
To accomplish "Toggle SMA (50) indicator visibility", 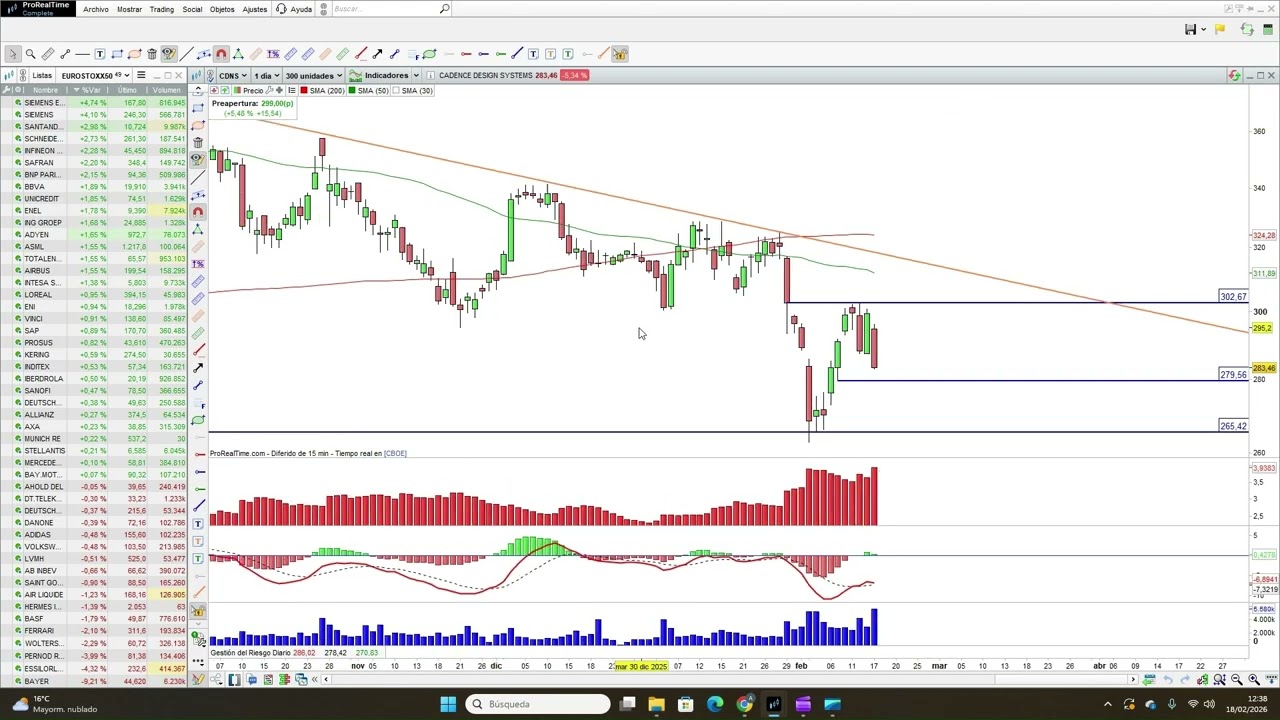I will 369,91.
